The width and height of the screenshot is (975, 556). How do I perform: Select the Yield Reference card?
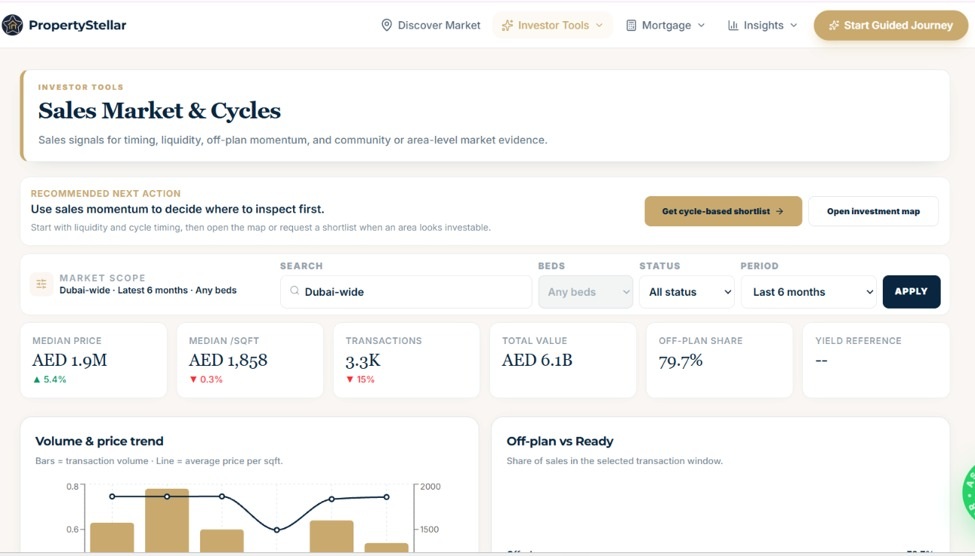[x=876, y=360]
